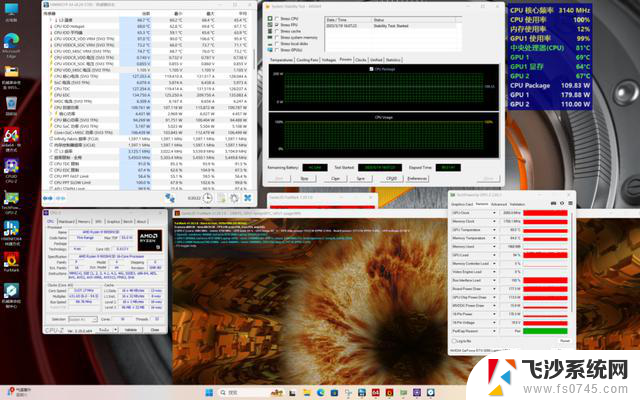Click the Windows Start button on taskbar
The width and height of the screenshot is (640, 400).
coord(209,393)
